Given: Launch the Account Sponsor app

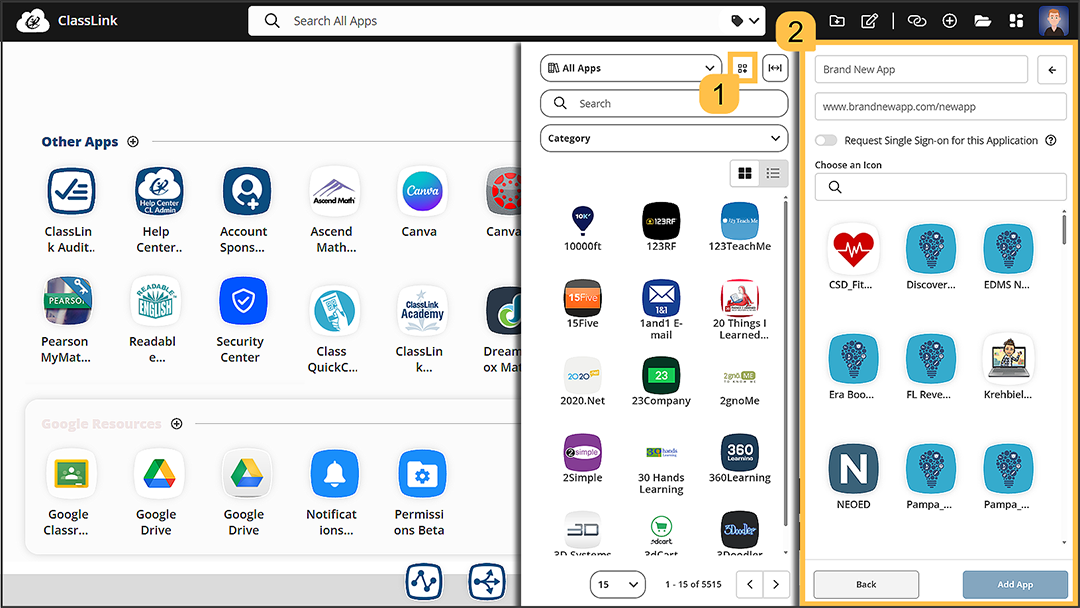Looking at the screenshot, I should (x=246, y=191).
